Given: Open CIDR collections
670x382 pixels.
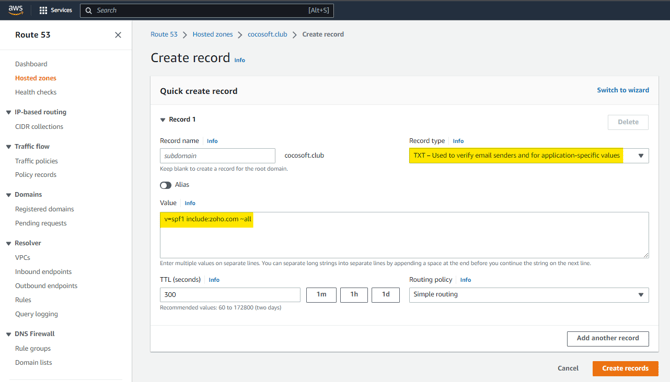Looking at the screenshot, I should (39, 126).
